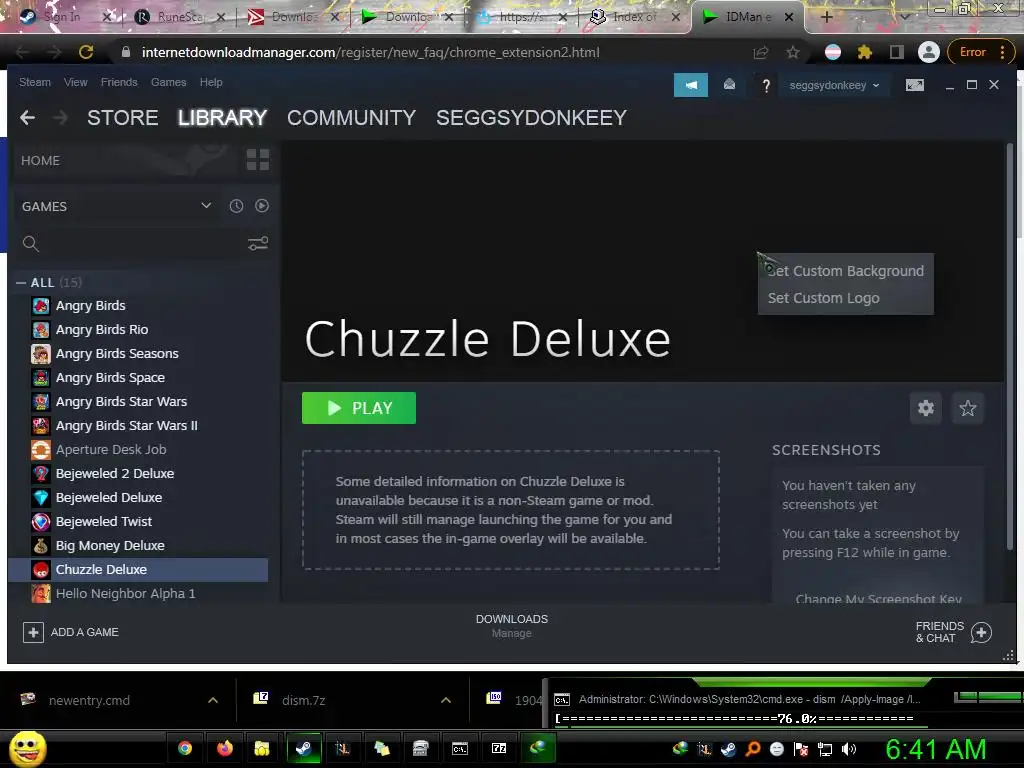
Task: Collapse the ALL games category
Action: [21, 283]
